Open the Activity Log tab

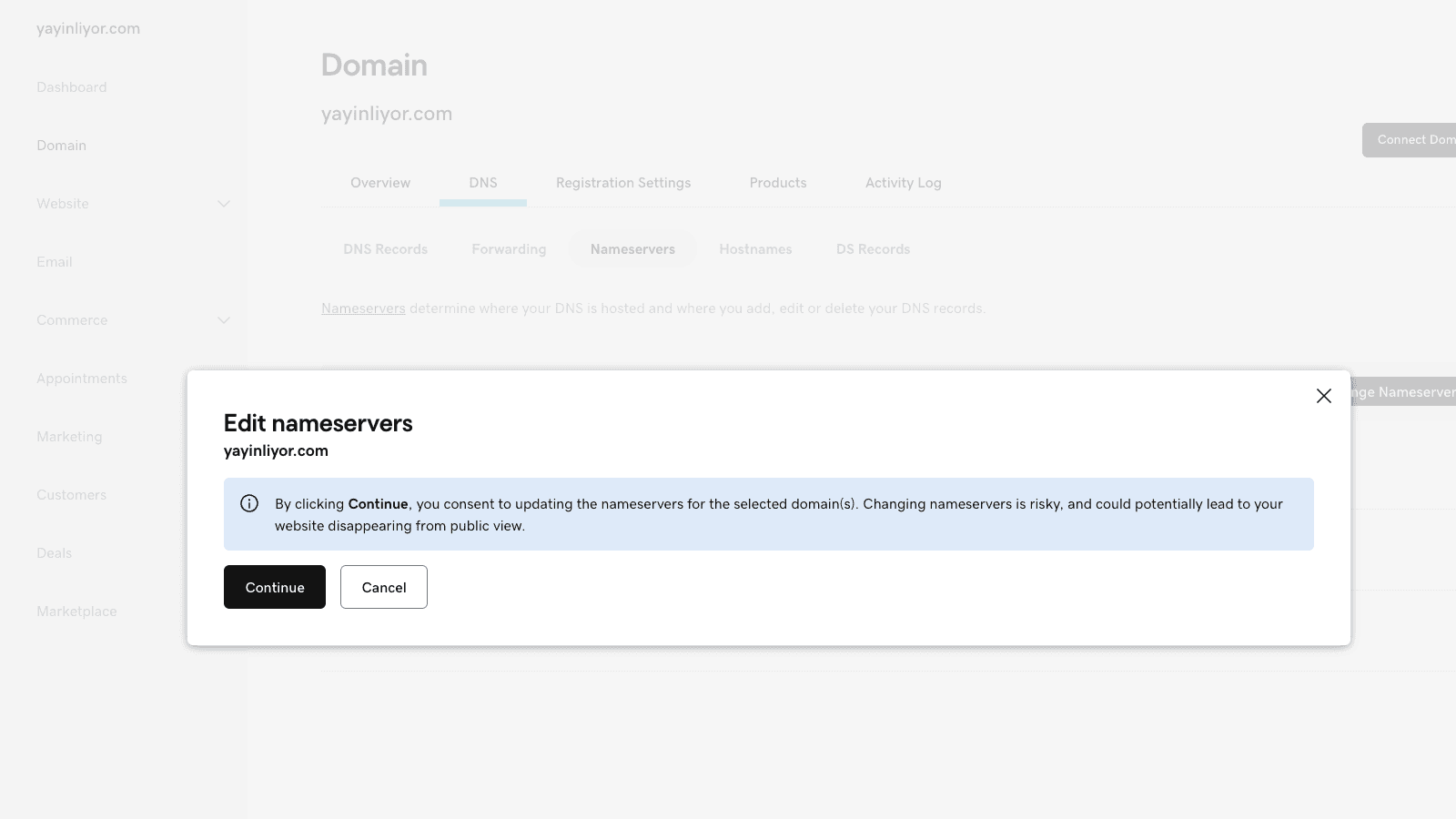[903, 183]
